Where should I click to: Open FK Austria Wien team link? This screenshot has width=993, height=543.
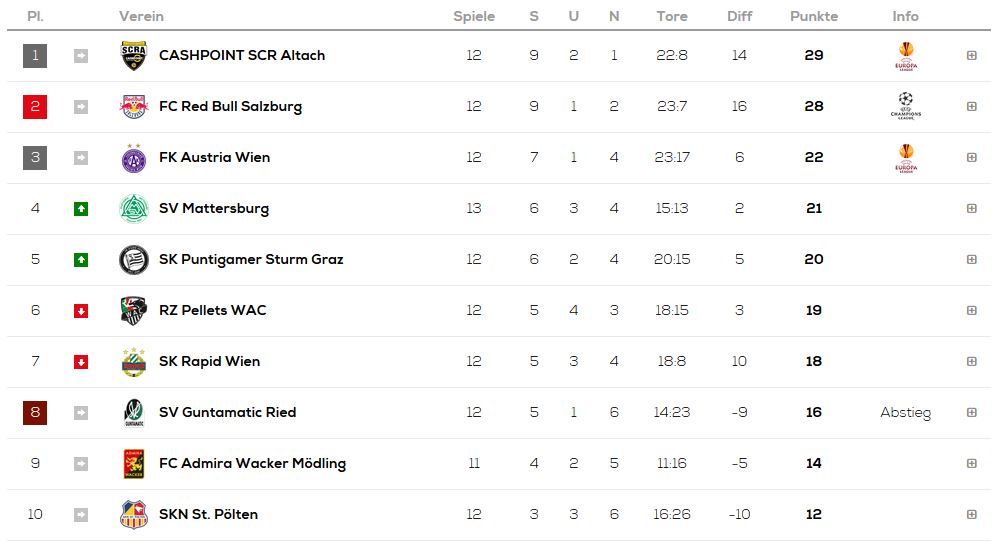click(x=215, y=157)
